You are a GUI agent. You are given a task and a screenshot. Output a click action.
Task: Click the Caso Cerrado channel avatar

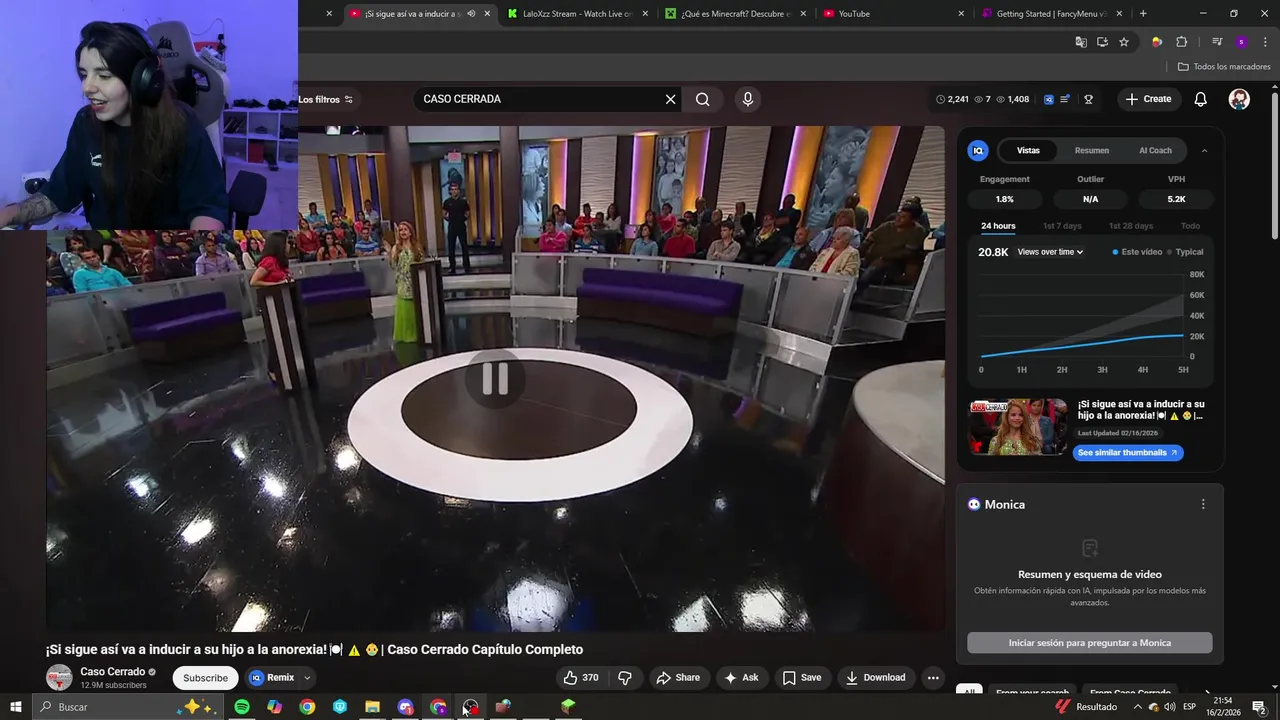tap(59, 677)
